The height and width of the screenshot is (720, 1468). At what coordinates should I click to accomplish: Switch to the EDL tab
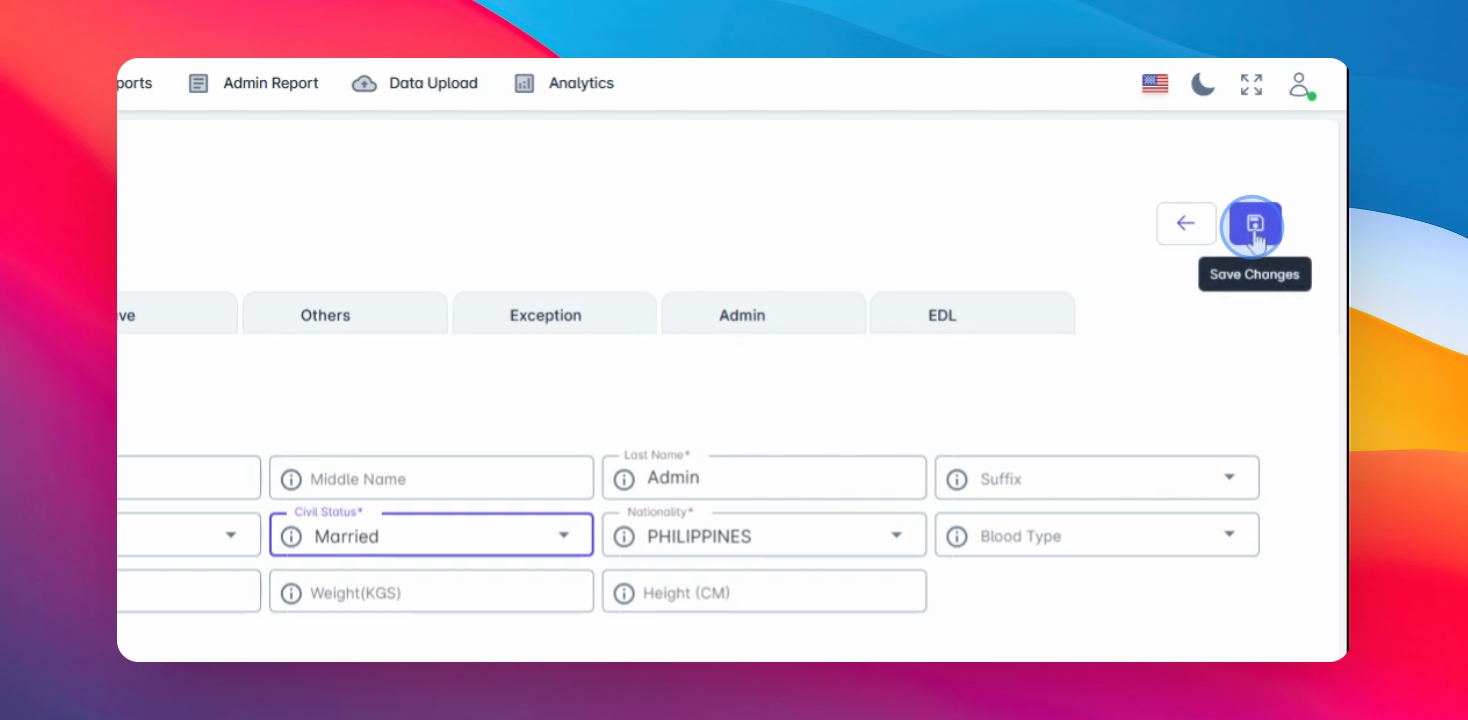pos(972,314)
